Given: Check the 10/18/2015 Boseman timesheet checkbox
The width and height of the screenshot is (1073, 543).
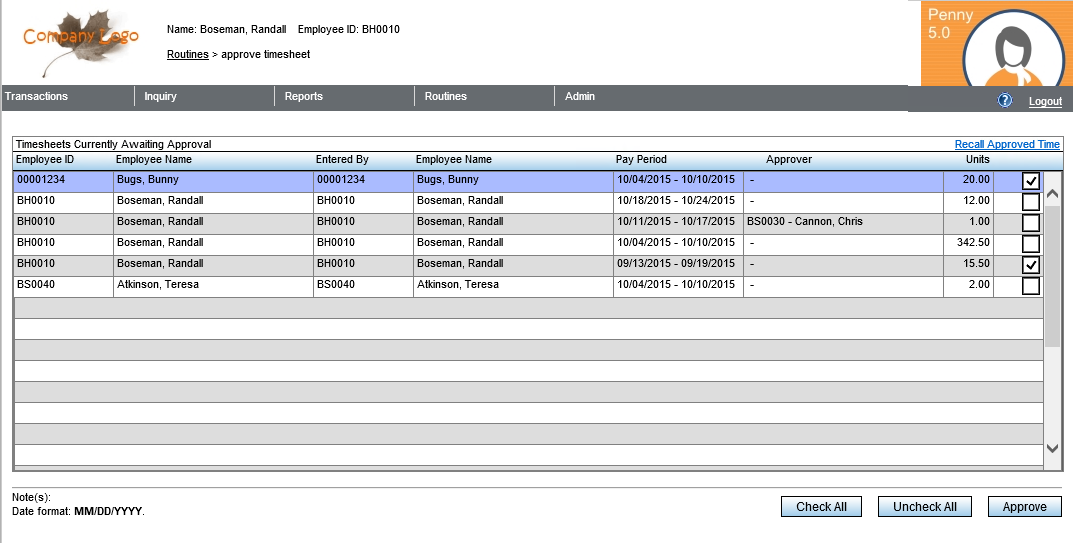Looking at the screenshot, I should point(1030,202).
